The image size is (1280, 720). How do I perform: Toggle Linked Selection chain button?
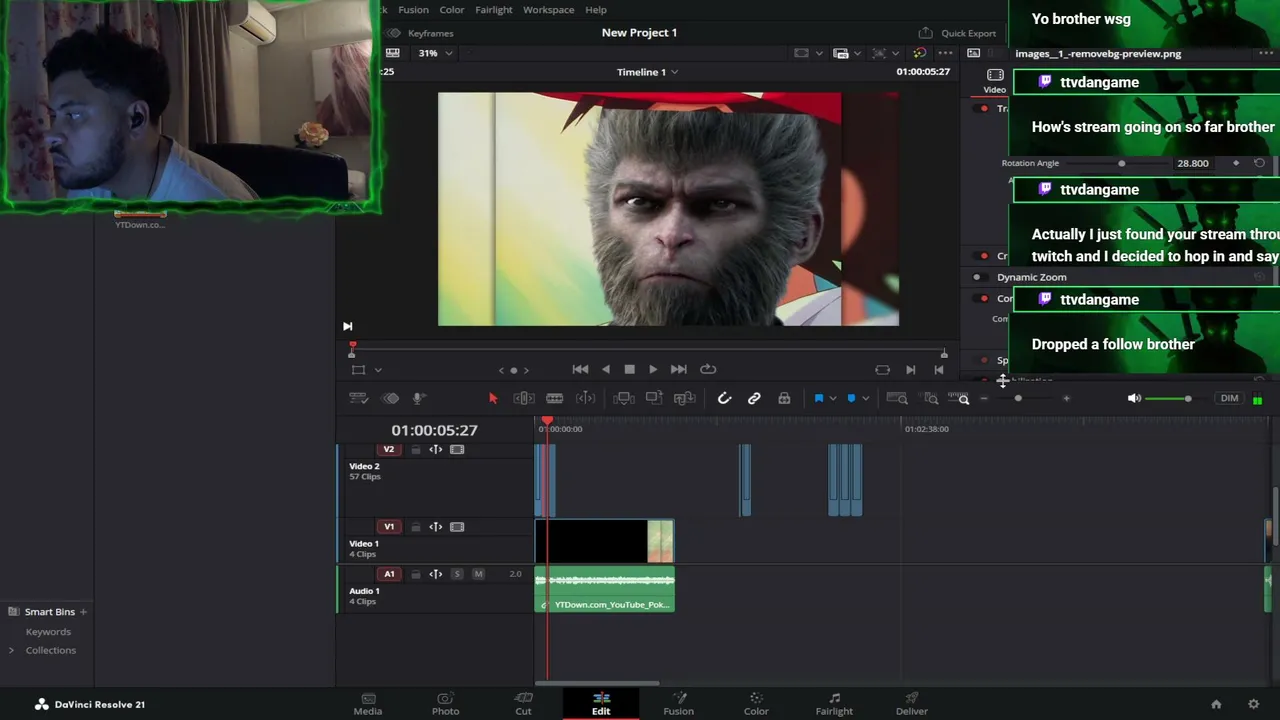coord(754,399)
